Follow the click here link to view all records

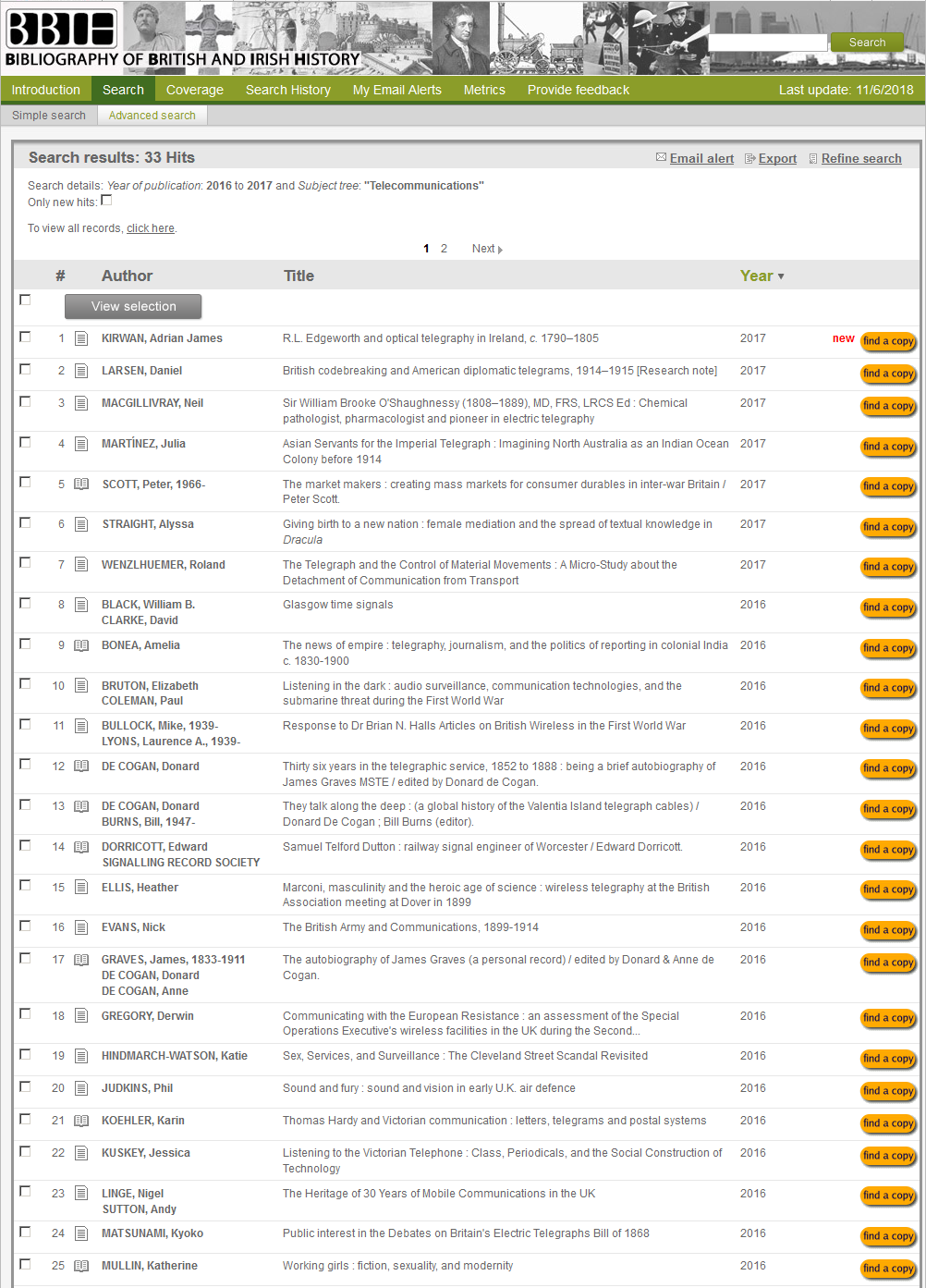pyautogui.click(x=150, y=228)
